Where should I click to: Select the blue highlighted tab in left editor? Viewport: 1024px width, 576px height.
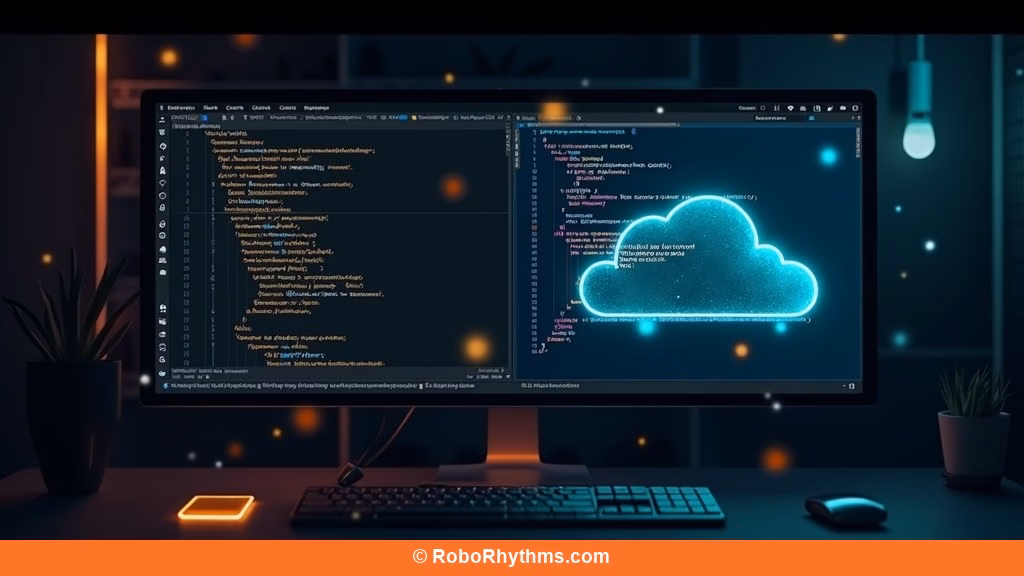[x=399, y=117]
